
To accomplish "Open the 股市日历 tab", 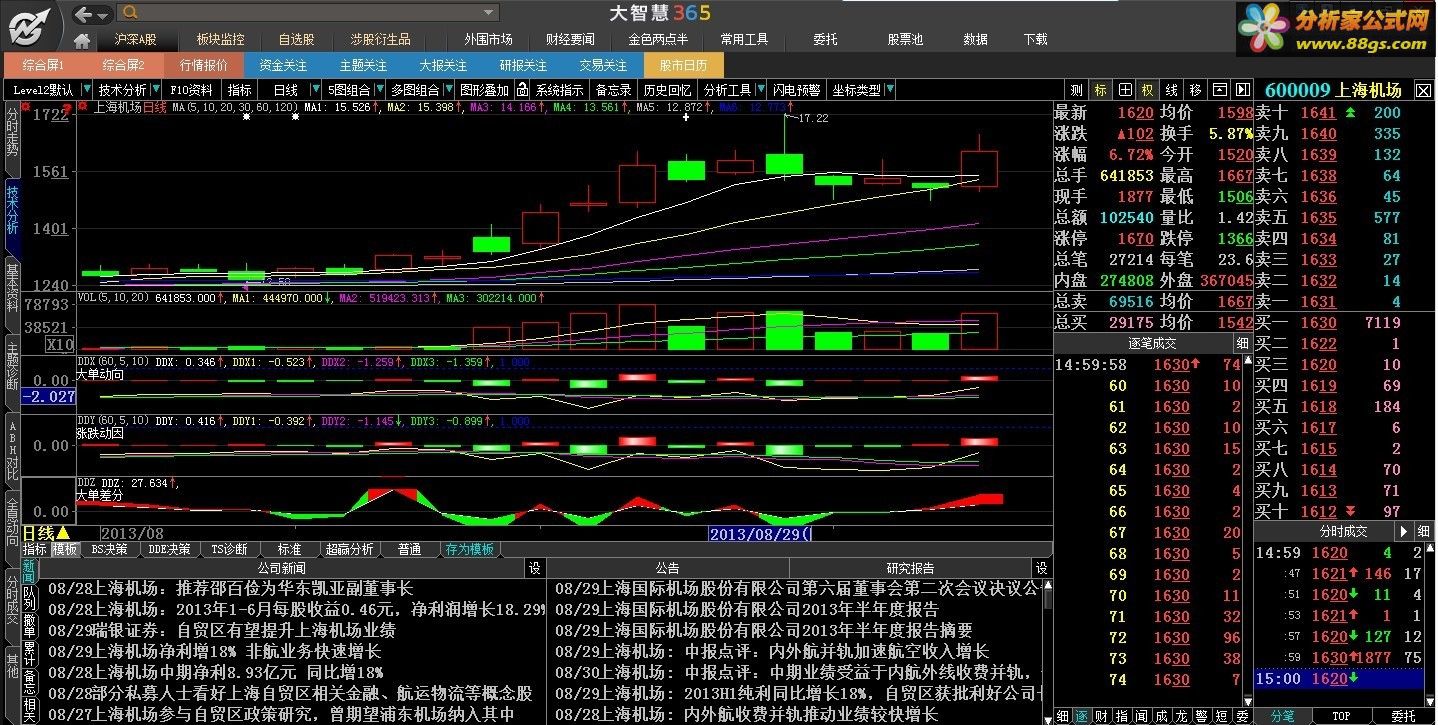I will [684, 65].
